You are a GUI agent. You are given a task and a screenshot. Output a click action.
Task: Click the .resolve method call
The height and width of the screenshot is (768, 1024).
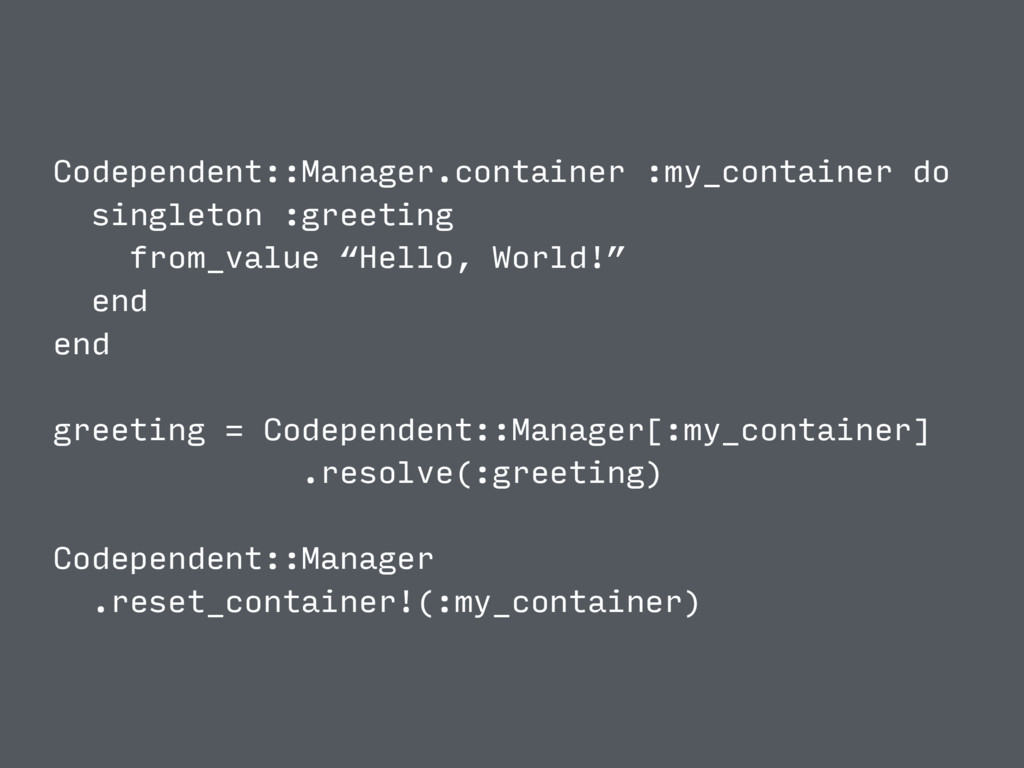pyautogui.click(x=378, y=473)
